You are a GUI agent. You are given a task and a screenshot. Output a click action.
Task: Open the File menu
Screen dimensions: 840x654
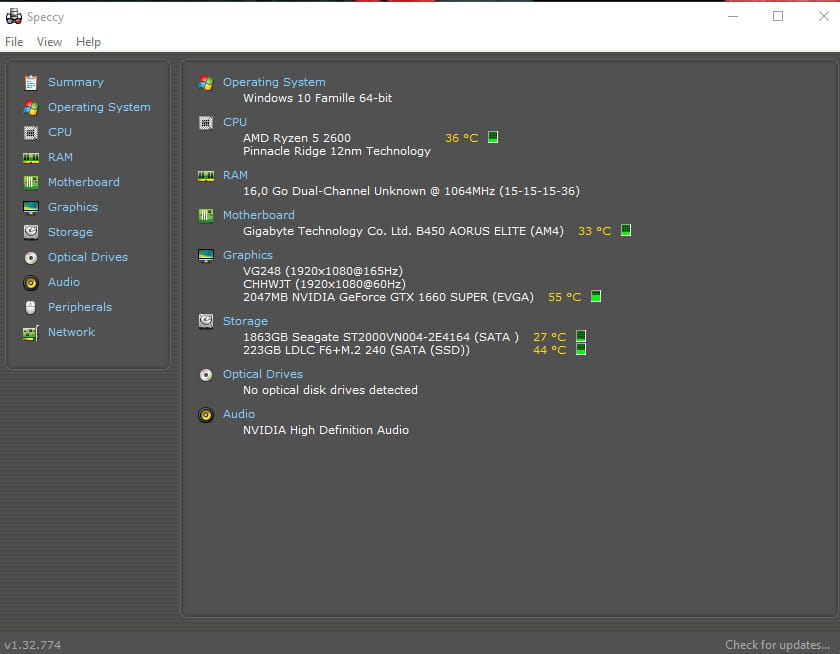(14, 42)
